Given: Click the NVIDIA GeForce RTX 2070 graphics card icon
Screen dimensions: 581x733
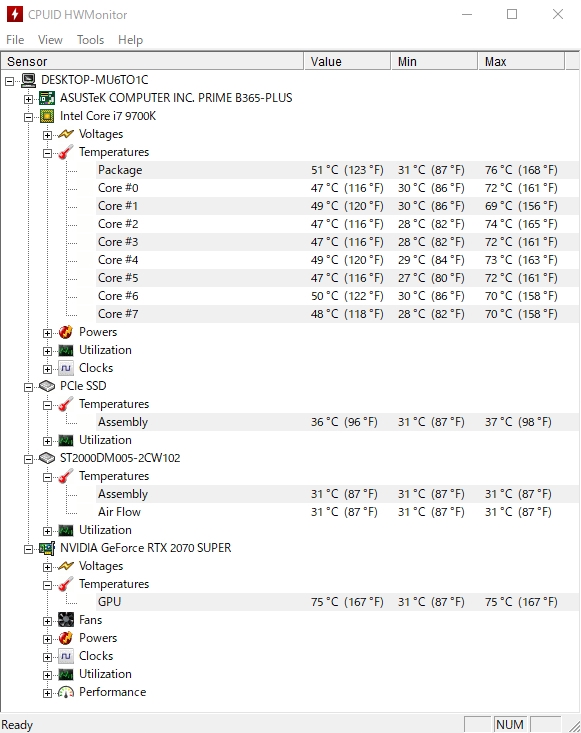Looking at the screenshot, I should (x=47, y=548).
